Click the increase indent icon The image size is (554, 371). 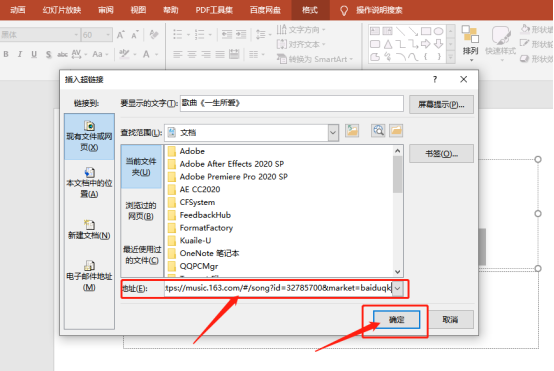click(241, 34)
